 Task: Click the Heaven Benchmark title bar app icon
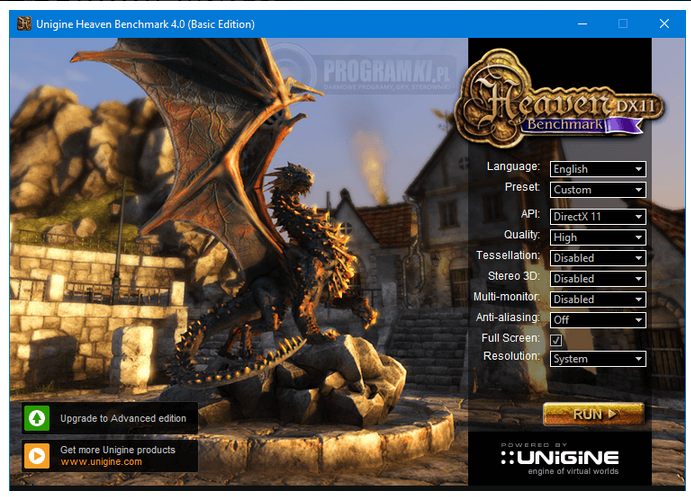click(x=24, y=23)
